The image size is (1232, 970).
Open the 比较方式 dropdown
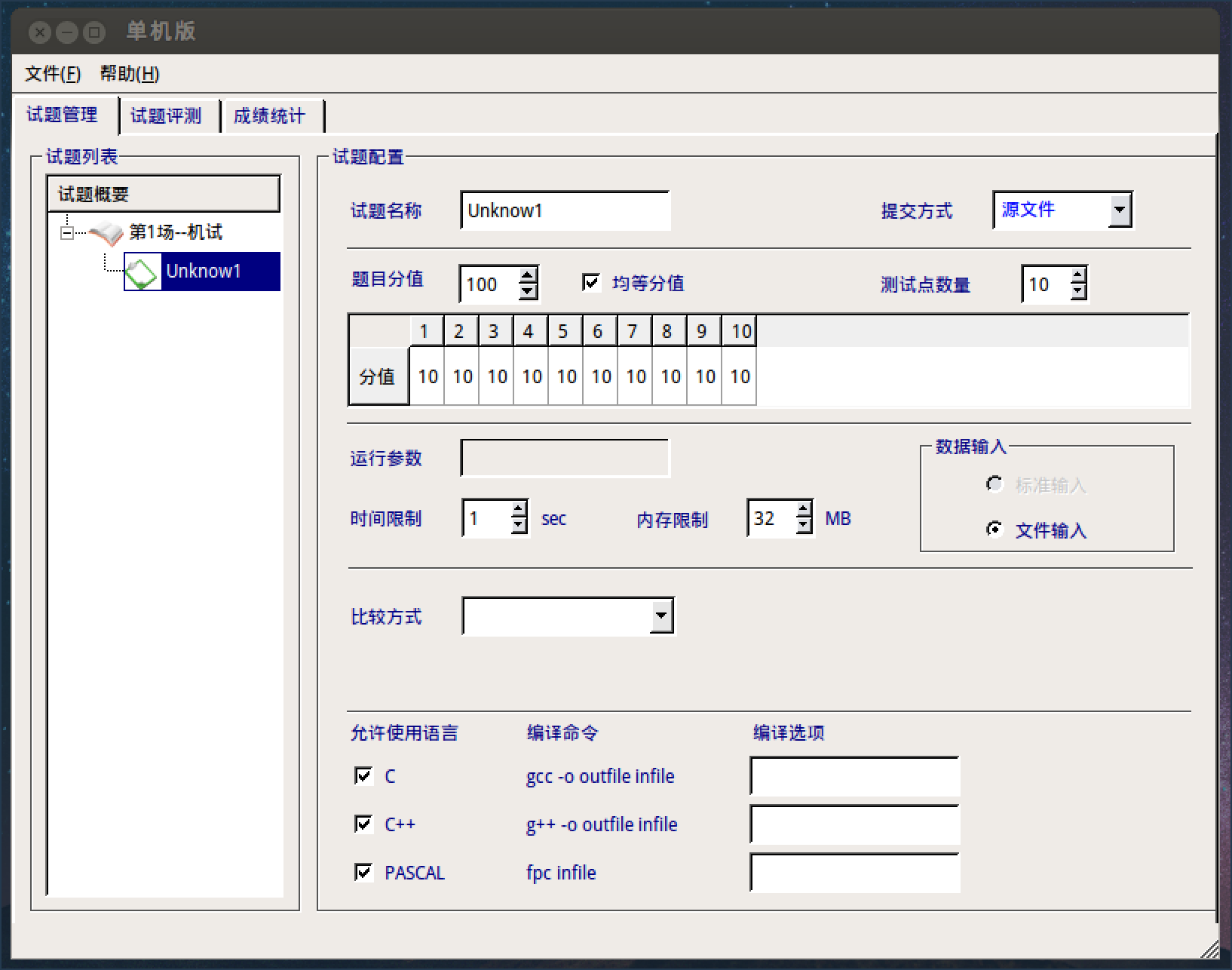click(x=661, y=616)
